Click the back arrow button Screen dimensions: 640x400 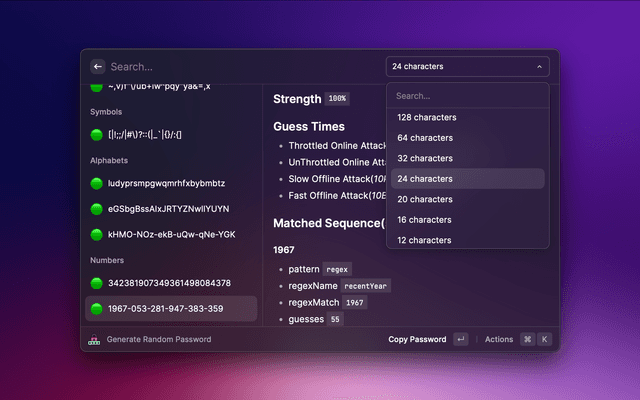[98, 67]
